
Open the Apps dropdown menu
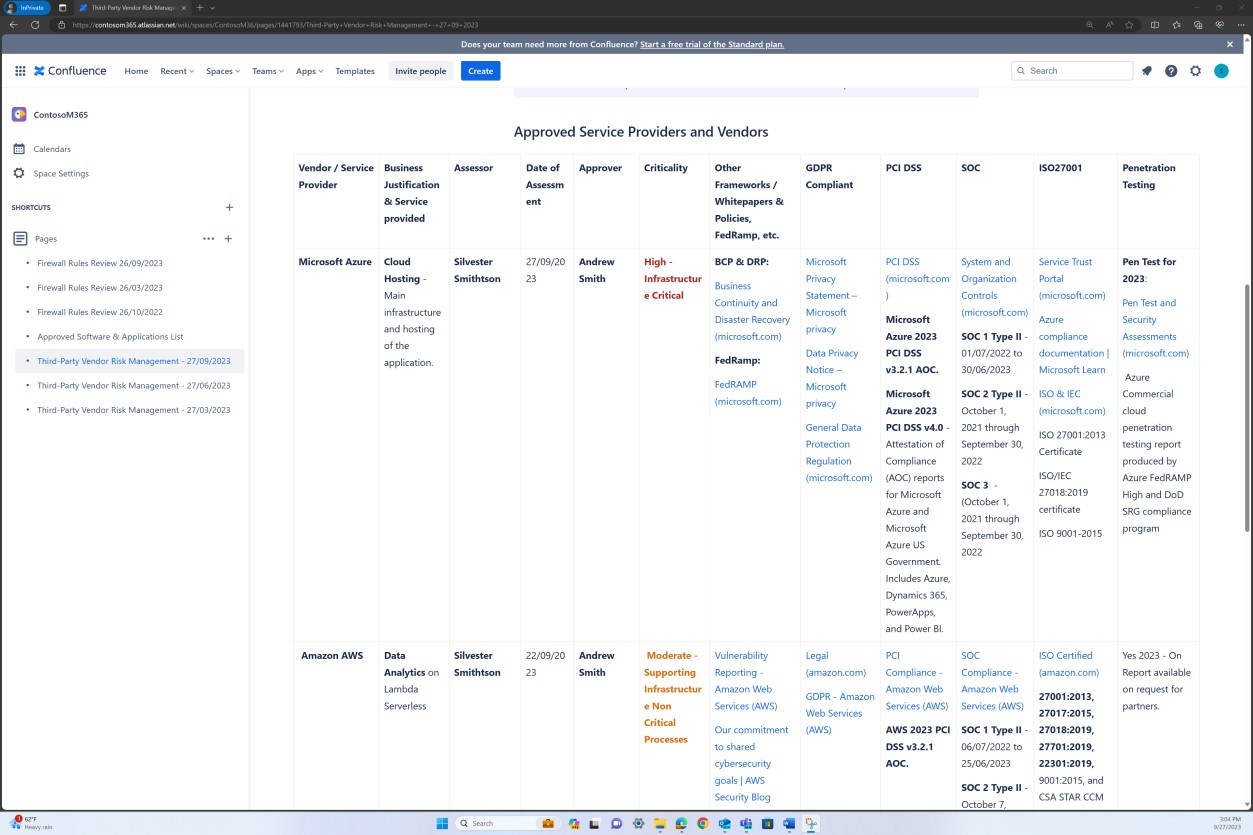(x=308, y=71)
